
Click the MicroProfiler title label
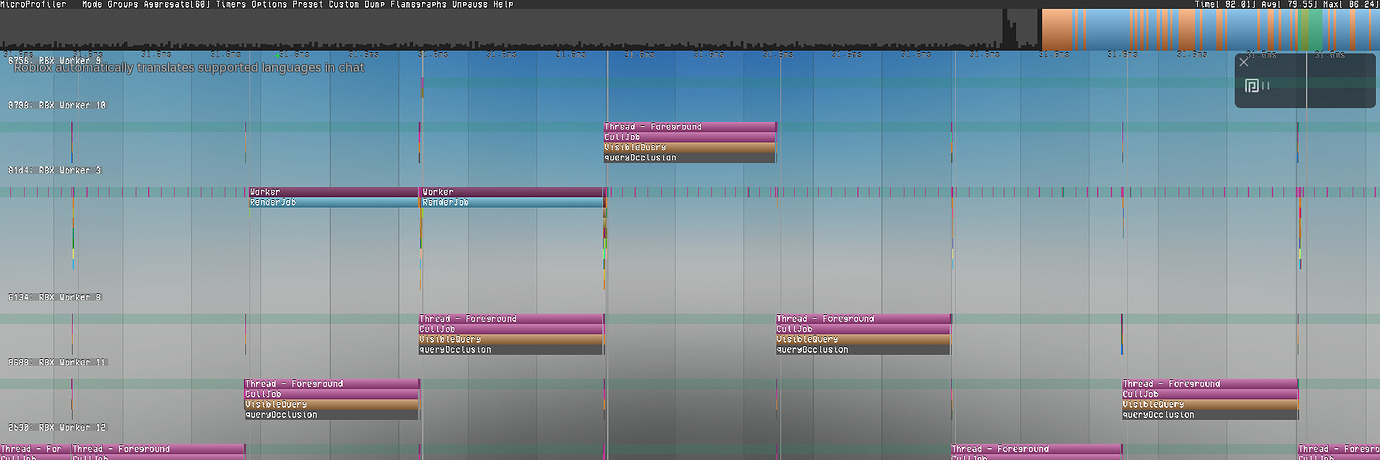[34, 4]
